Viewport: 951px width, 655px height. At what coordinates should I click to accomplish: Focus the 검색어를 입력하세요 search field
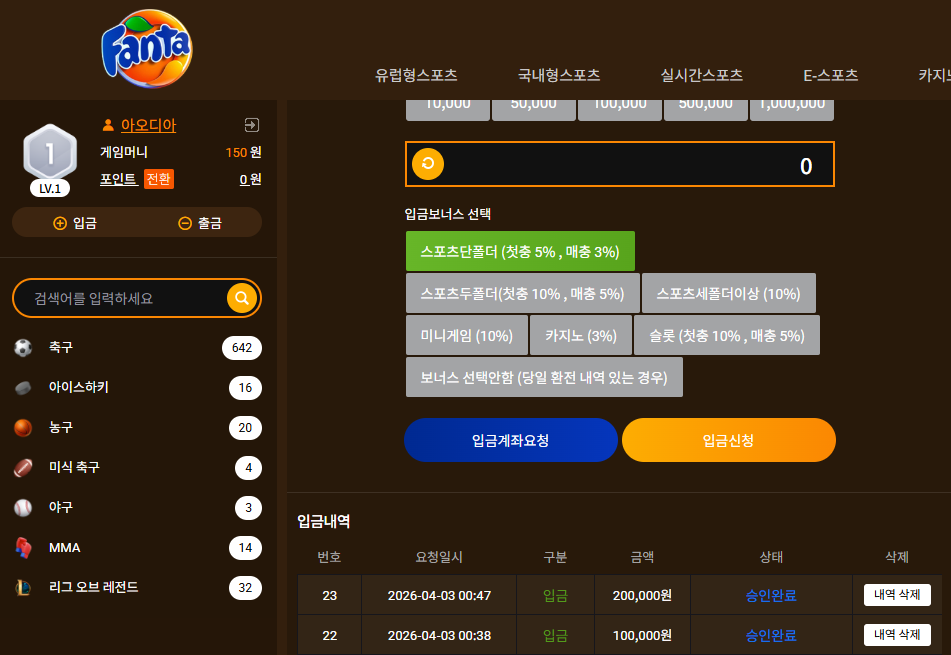pyautogui.click(x=121, y=298)
